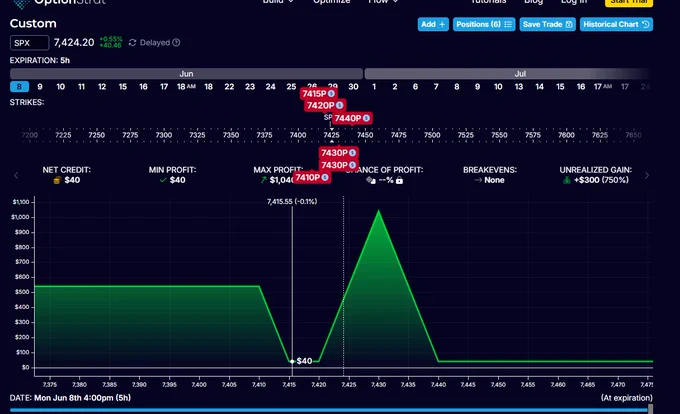This screenshot has width=680, height=414.
Task: Click the +$300 (750%) unrealized gain value
Action: click(601, 180)
